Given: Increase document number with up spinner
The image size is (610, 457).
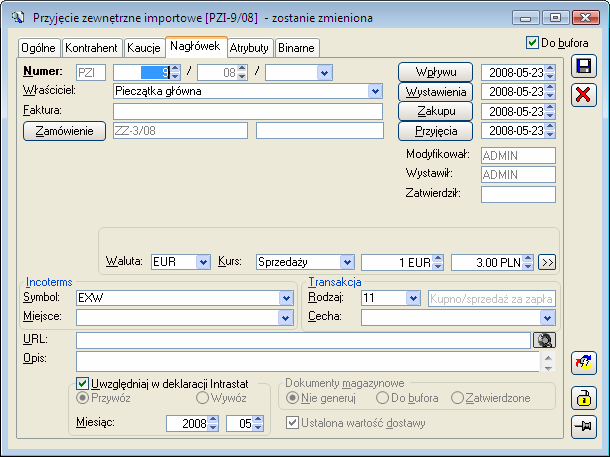Looking at the screenshot, I should pyautogui.click(x=175, y=69).
